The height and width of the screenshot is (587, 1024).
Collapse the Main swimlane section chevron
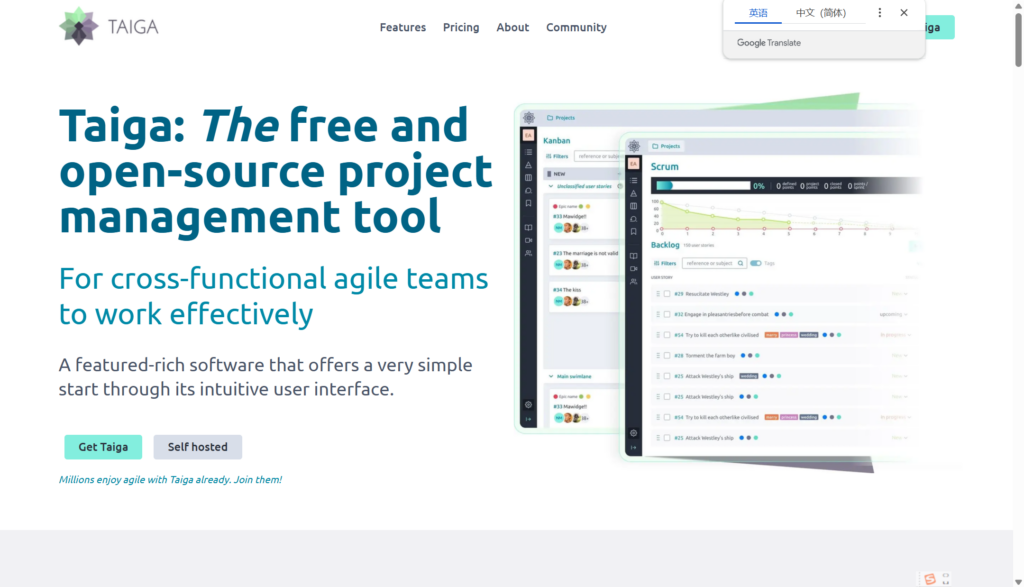tap(549, 376)
